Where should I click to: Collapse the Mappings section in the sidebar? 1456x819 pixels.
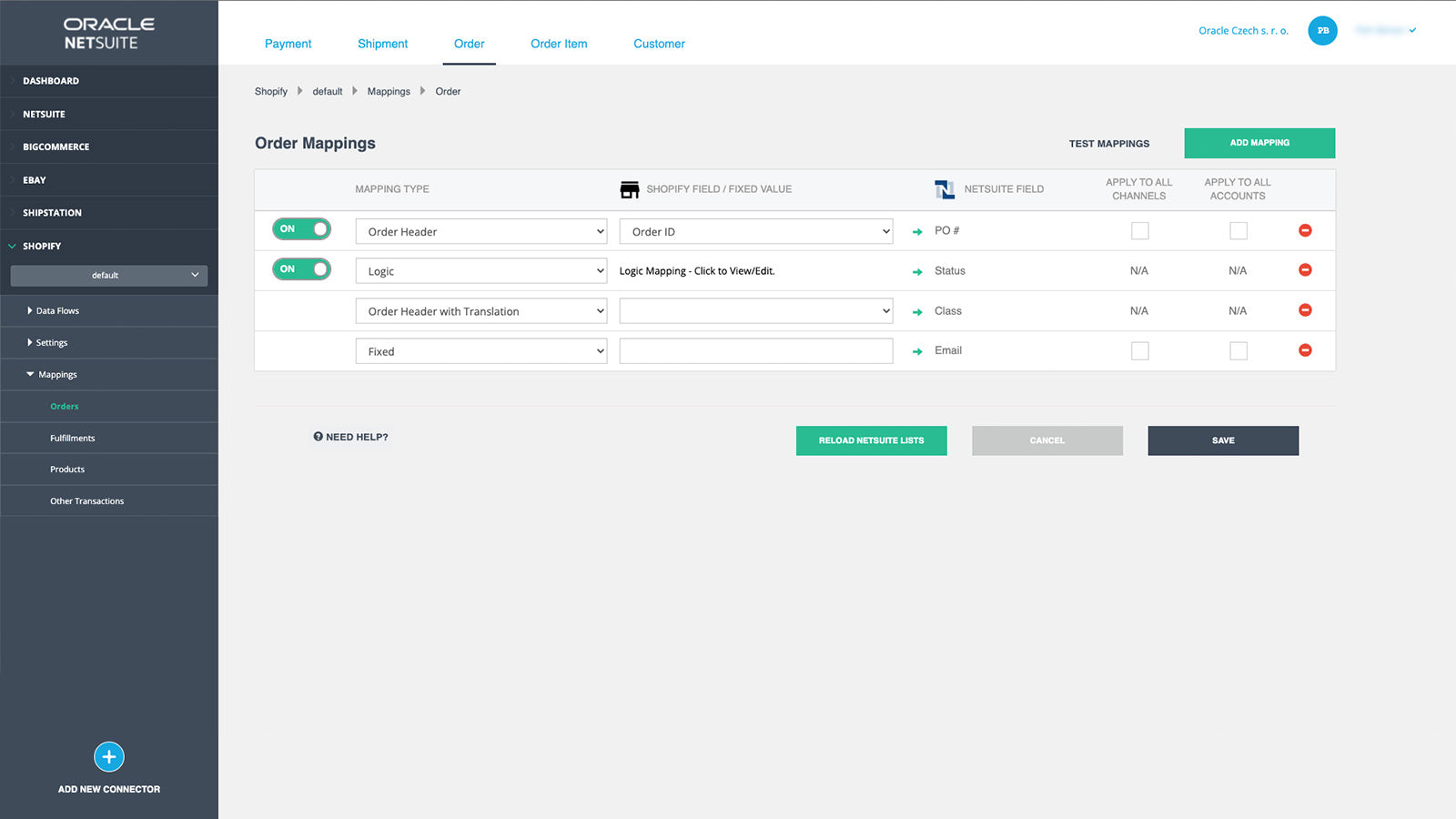tap(56, 374)
